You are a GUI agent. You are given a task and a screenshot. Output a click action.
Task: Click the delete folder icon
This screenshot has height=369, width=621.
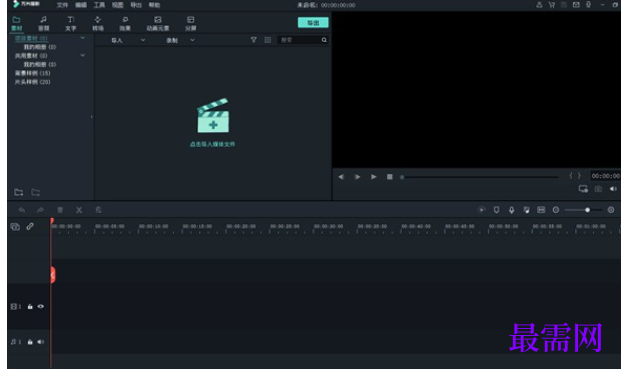(x=36, y=192)
